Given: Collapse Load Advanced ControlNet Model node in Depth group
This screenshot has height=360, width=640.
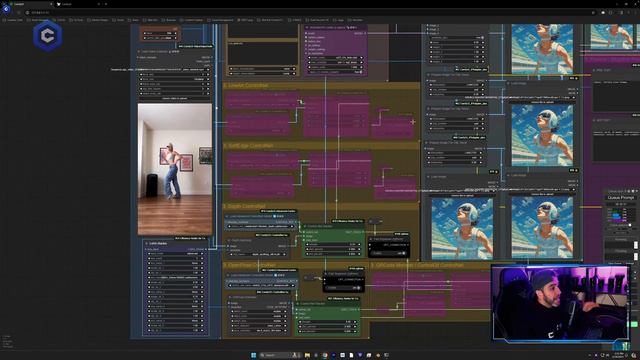Looking at the screenshot, I should 227,216.
